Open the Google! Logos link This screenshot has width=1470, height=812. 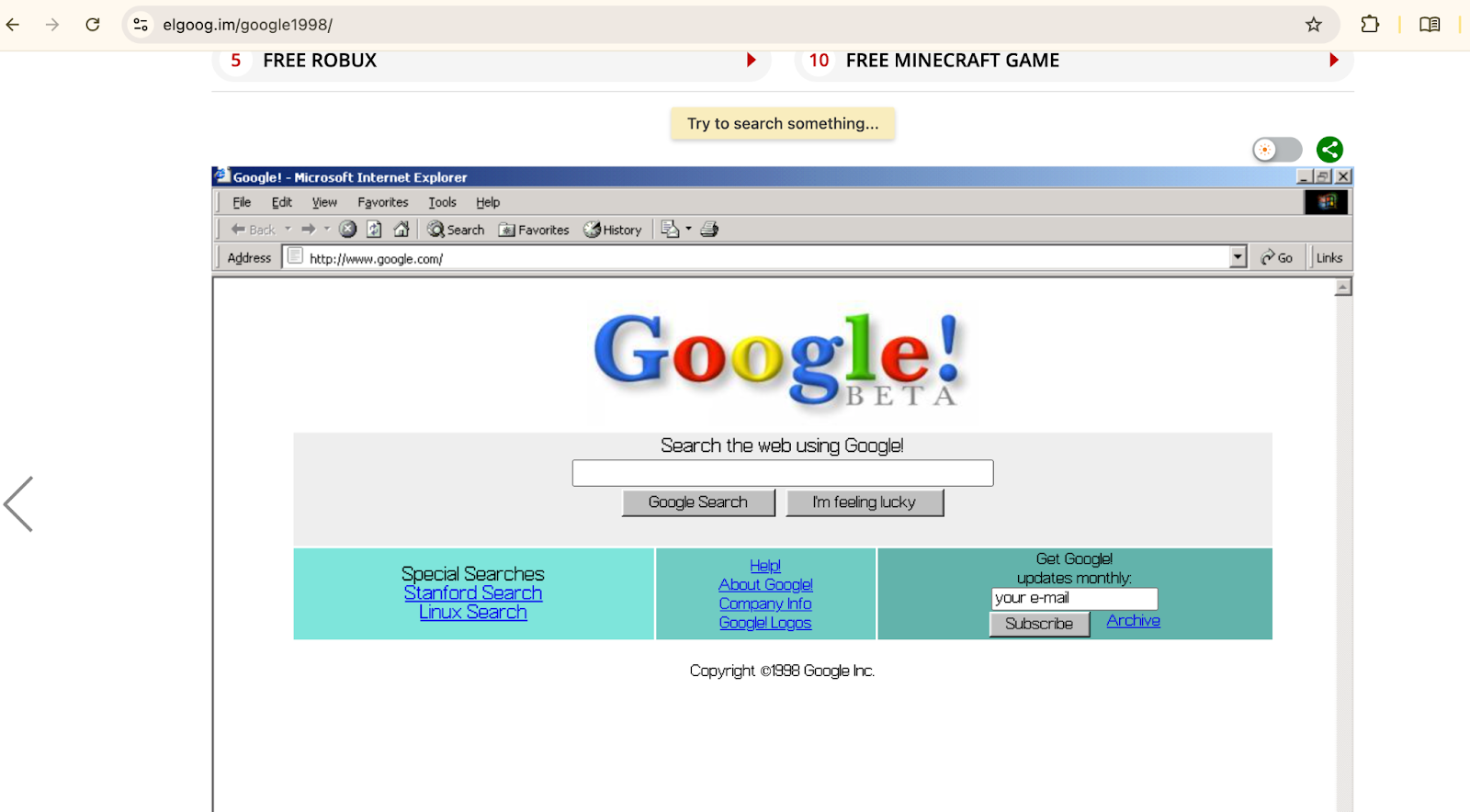[765, 623]
